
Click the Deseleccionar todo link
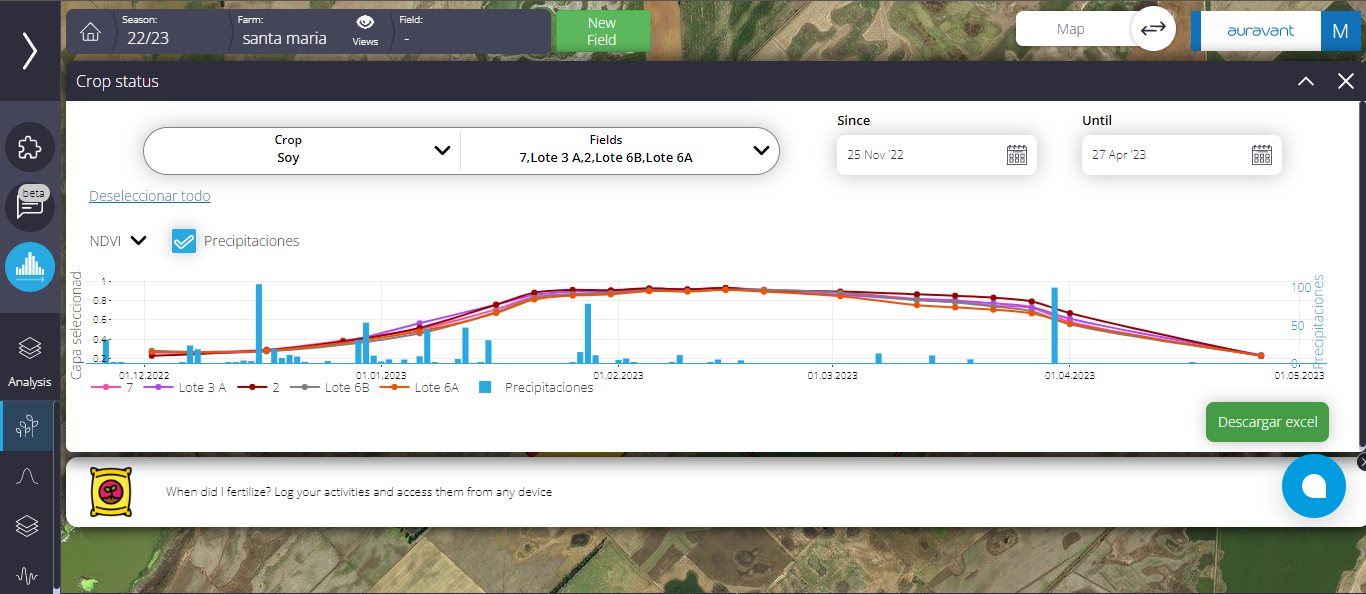(x=149, y=195)
